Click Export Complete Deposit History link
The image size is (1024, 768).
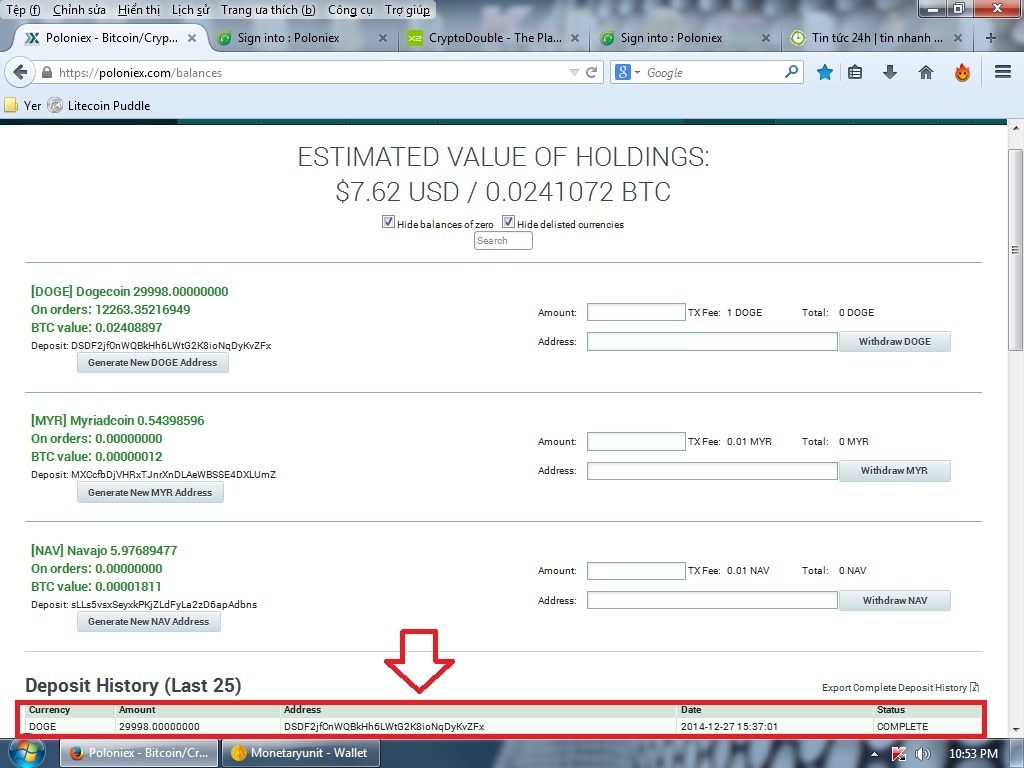pos(894,687)
